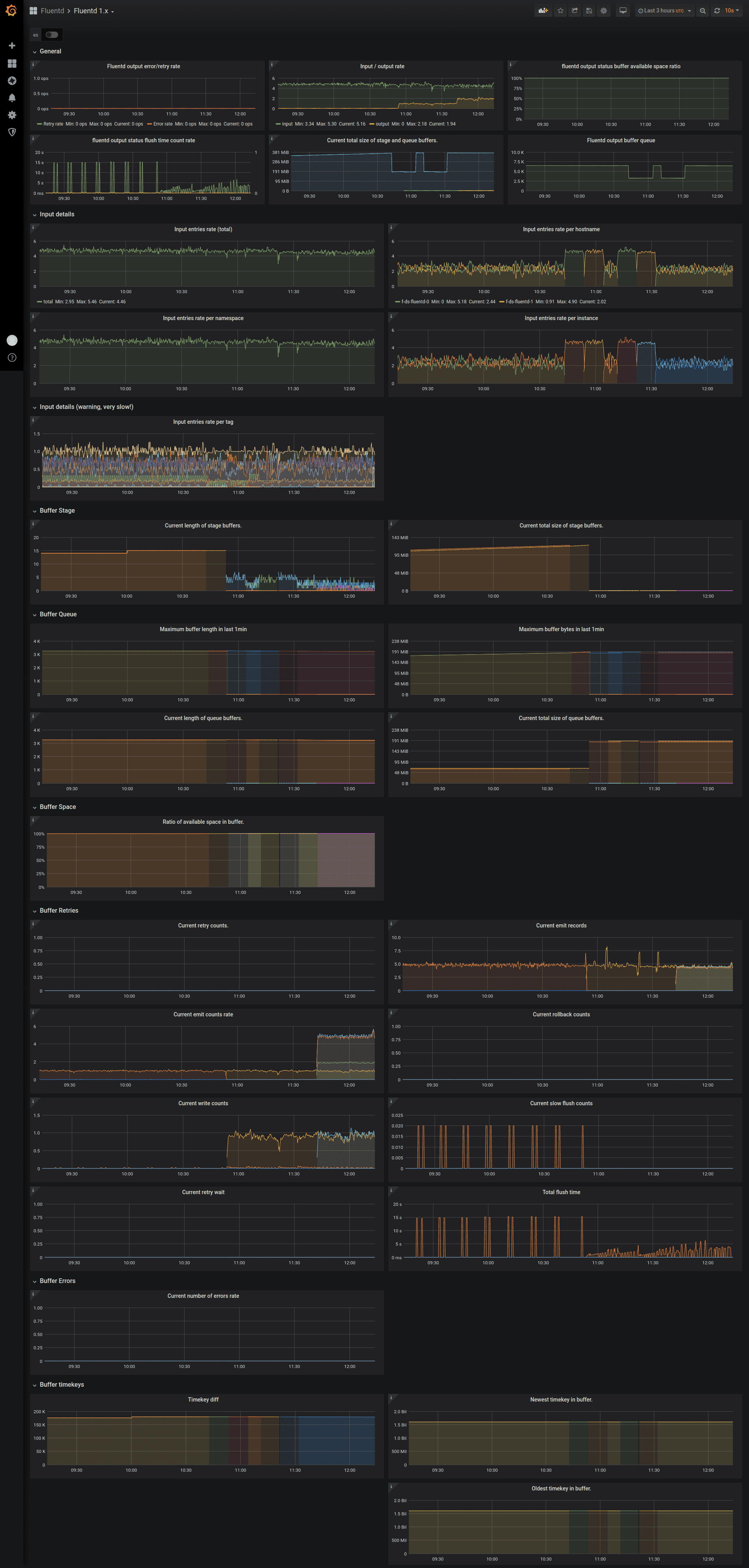Cycle view mode with monitor icon
Image resolution: width=749 pixels, height=1568 pixels.
pyautogui.click(x=622, y=11)
